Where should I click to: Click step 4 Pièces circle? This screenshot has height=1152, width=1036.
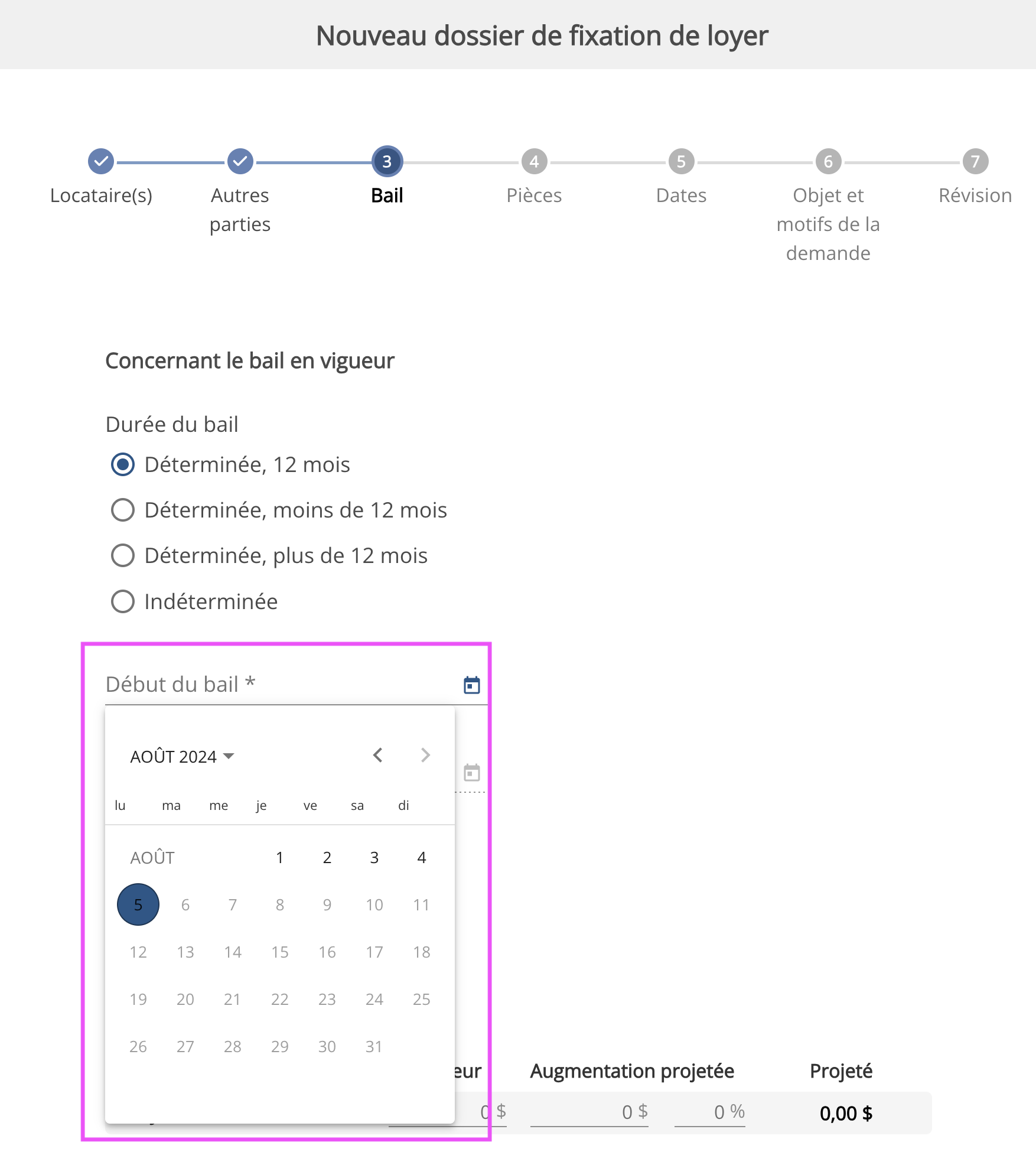(534, 161)
